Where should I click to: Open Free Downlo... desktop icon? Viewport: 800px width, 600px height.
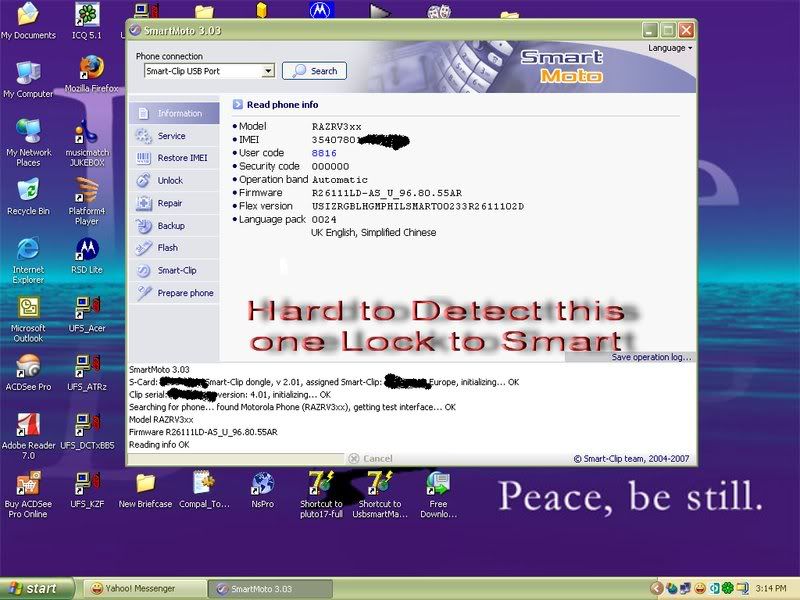point(438,495)
